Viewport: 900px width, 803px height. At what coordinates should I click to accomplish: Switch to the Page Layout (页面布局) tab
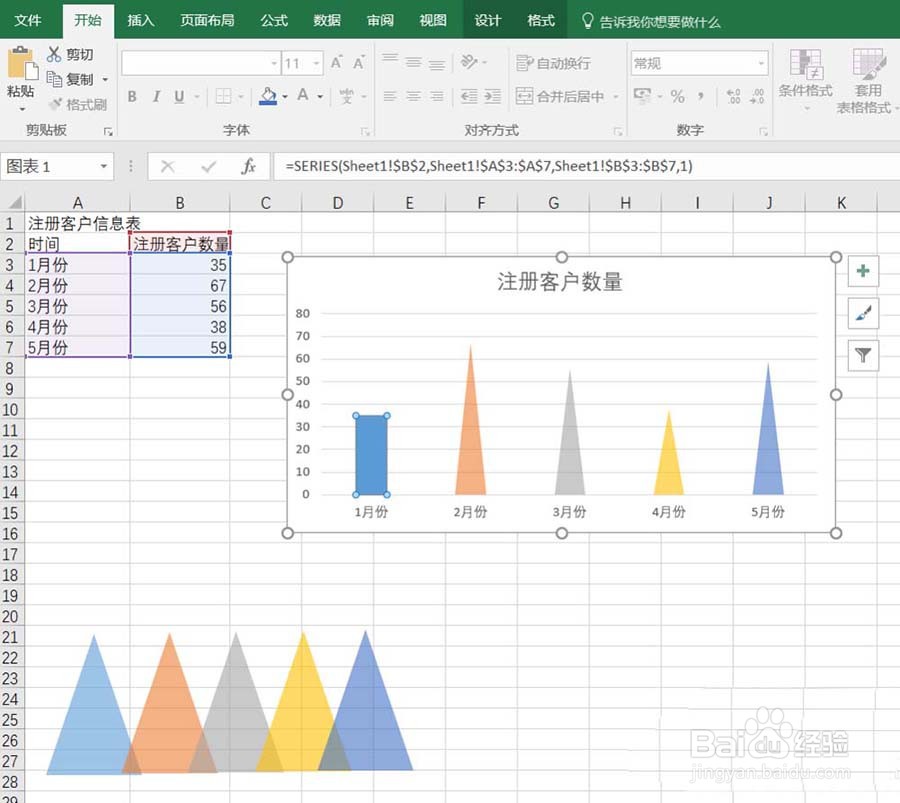[207, 21]
